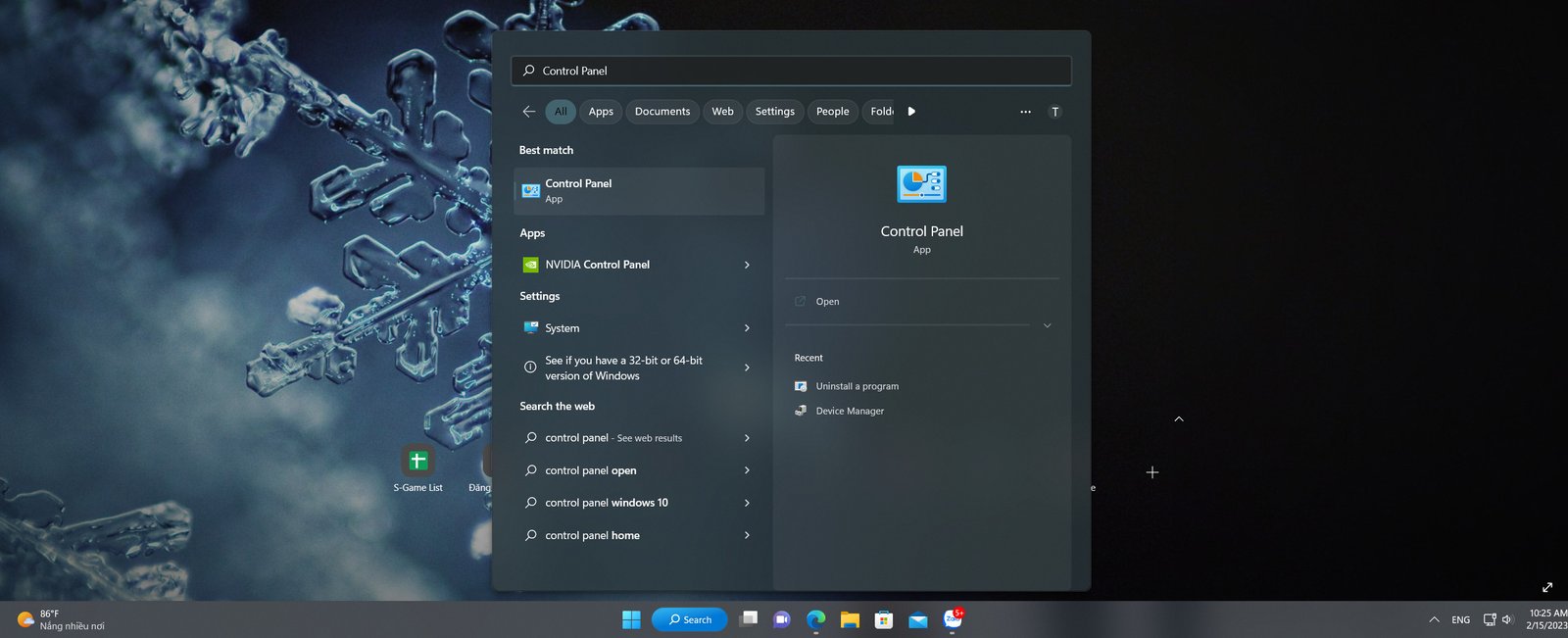Image resolution: width=1568 pixels, height=638 pixels.
Task: Click the taskbar Search button
Action: coord(690,619)
